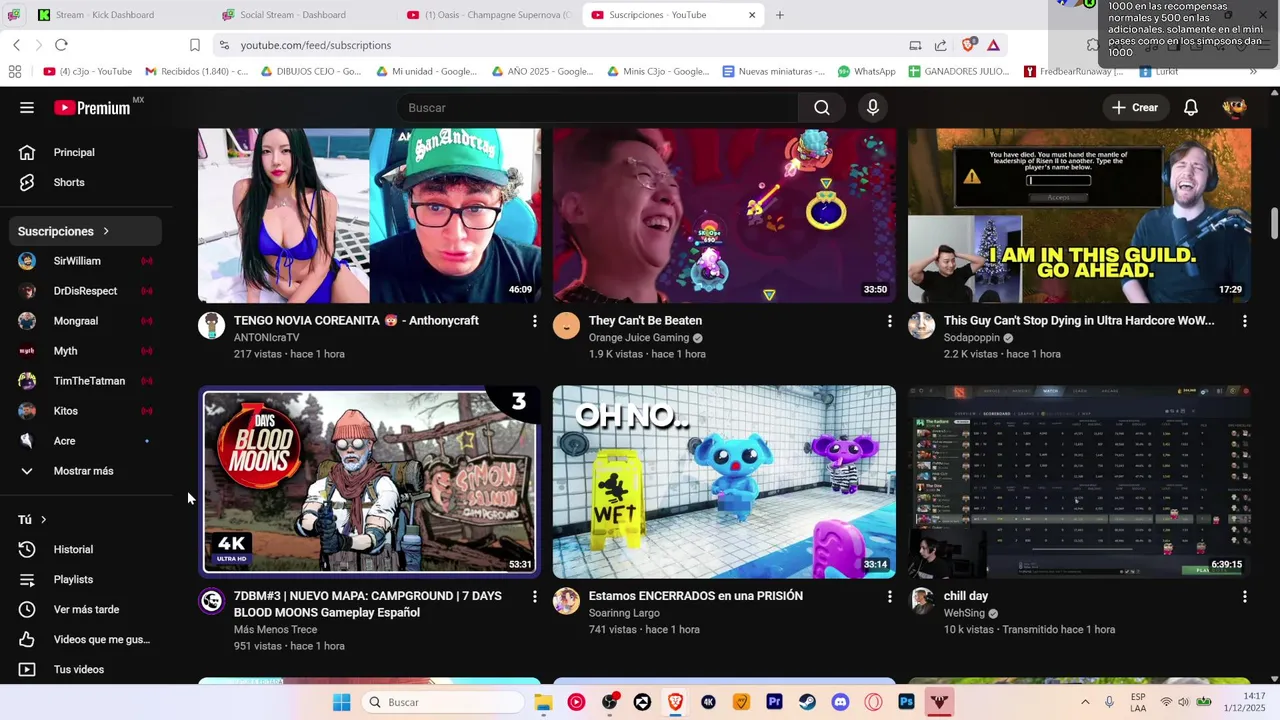Play the 7 Days Blood Moons thumbnail
Viewport: 1280px width, 720px height.
click(x=369, y=482)
